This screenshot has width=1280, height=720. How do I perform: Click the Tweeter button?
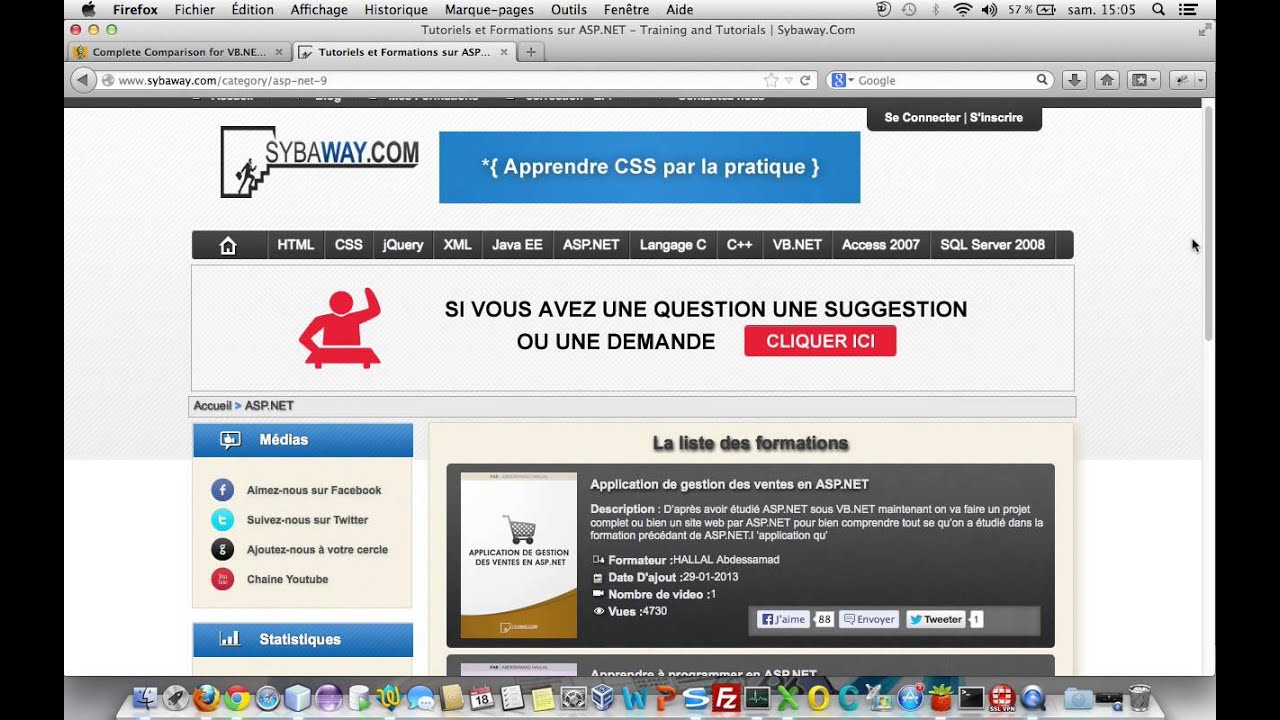coord(936,619)
